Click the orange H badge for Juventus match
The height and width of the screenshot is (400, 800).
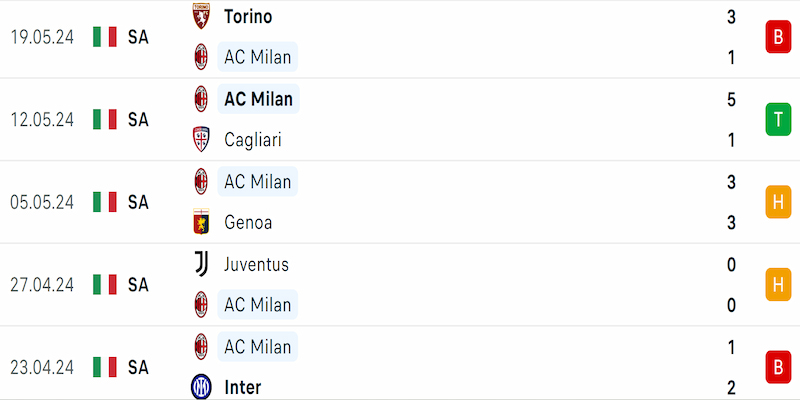(x=778, y=284)
